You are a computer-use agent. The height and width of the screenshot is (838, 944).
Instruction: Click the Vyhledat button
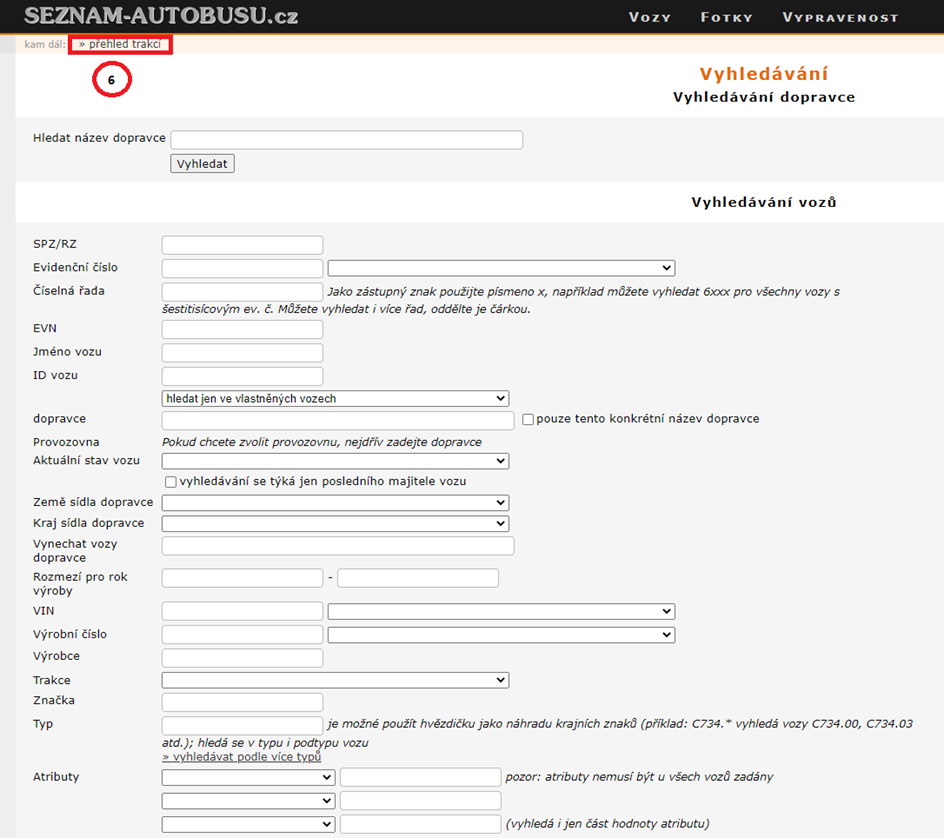point(202,164)
